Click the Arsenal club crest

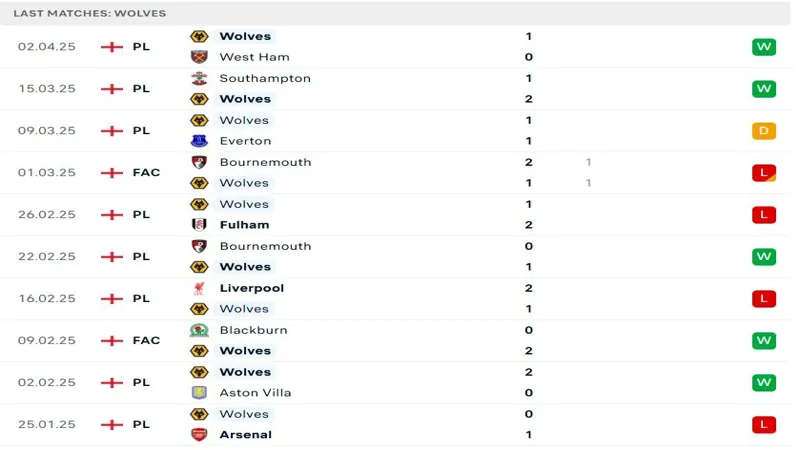coord(199,435)
